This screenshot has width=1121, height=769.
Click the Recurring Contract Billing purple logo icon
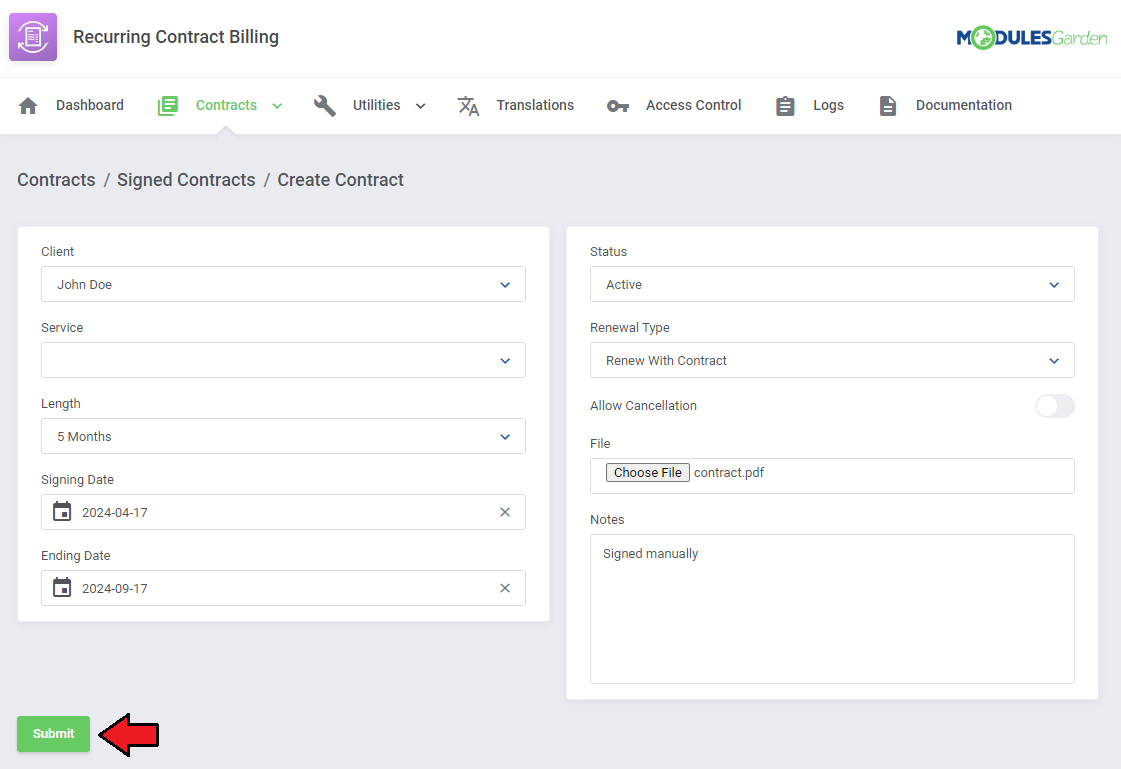point(33,36)
